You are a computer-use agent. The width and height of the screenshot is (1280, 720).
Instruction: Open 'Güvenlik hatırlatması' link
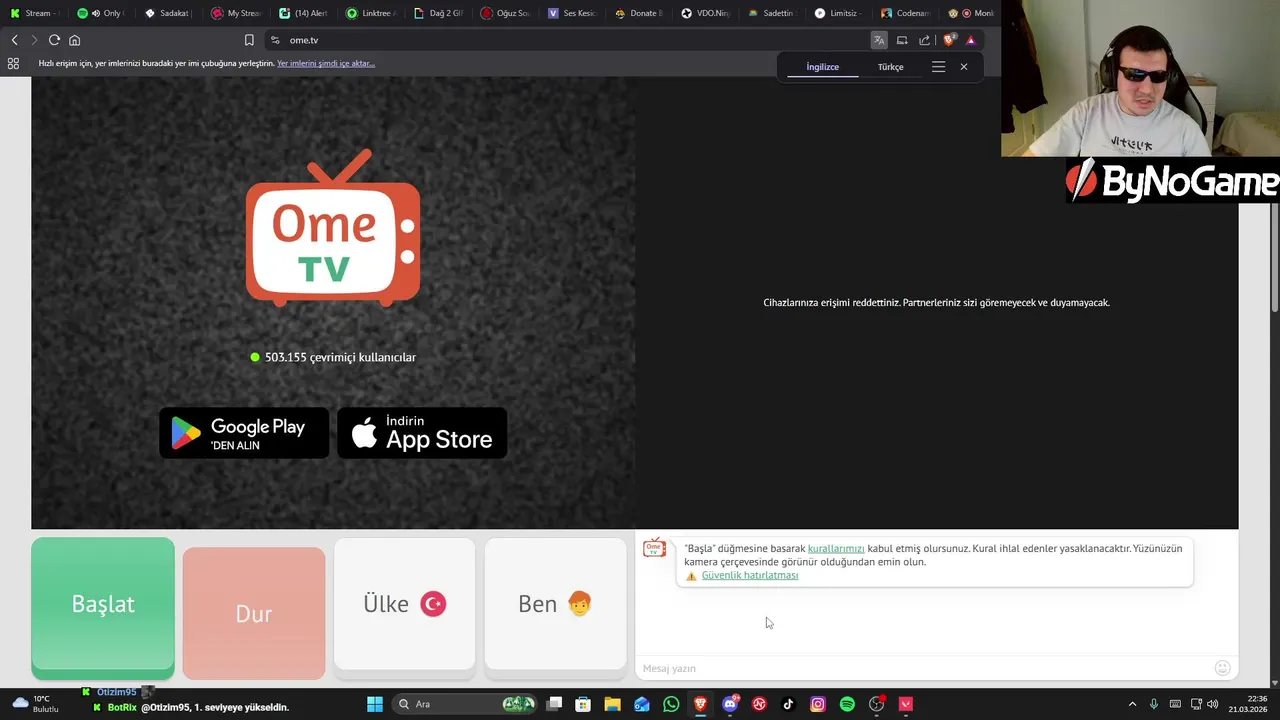(x=750, y=575)
